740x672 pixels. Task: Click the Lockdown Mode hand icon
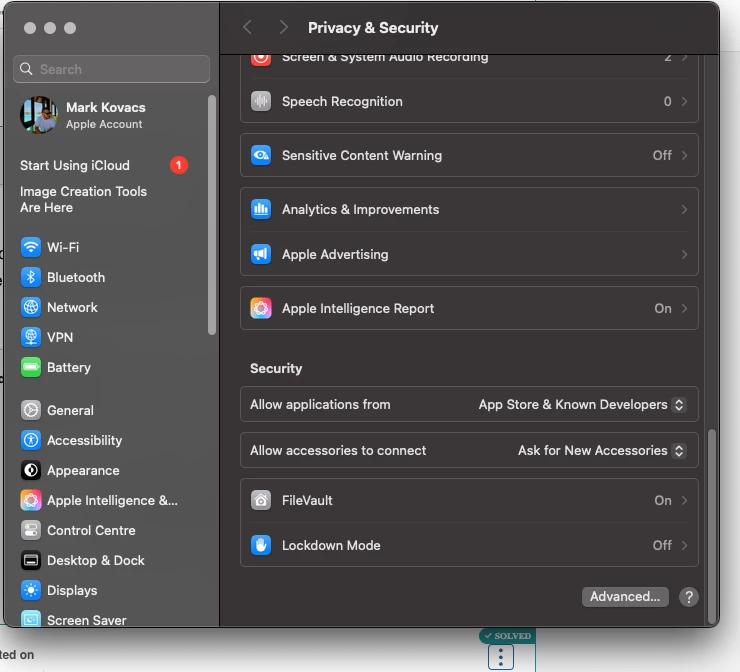click(x=261, y=545)
